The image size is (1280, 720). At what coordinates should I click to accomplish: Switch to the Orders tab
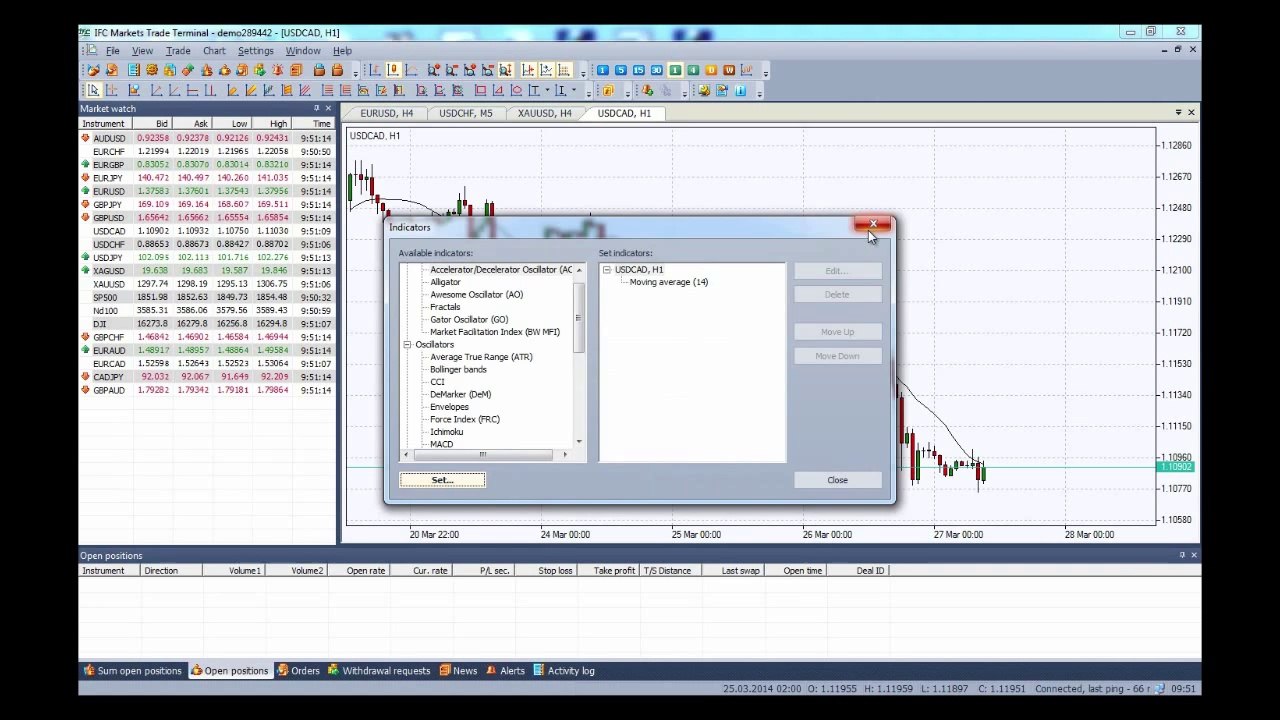click(x=298, y=671)
